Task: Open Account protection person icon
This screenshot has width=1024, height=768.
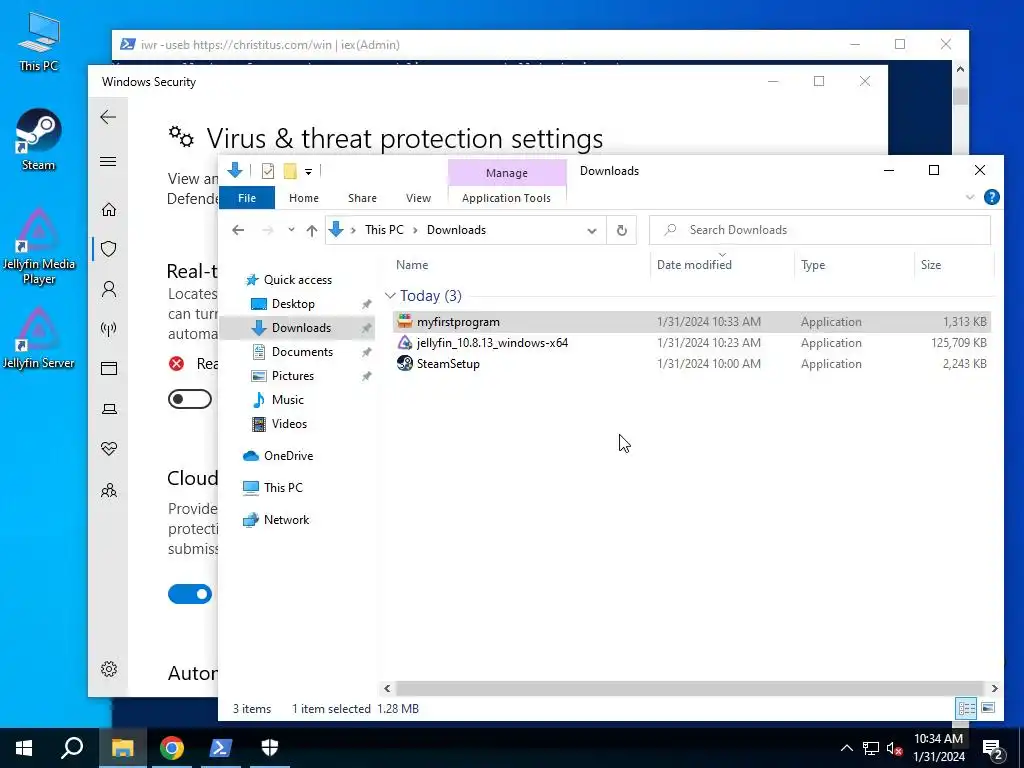Action: [109, 289]
